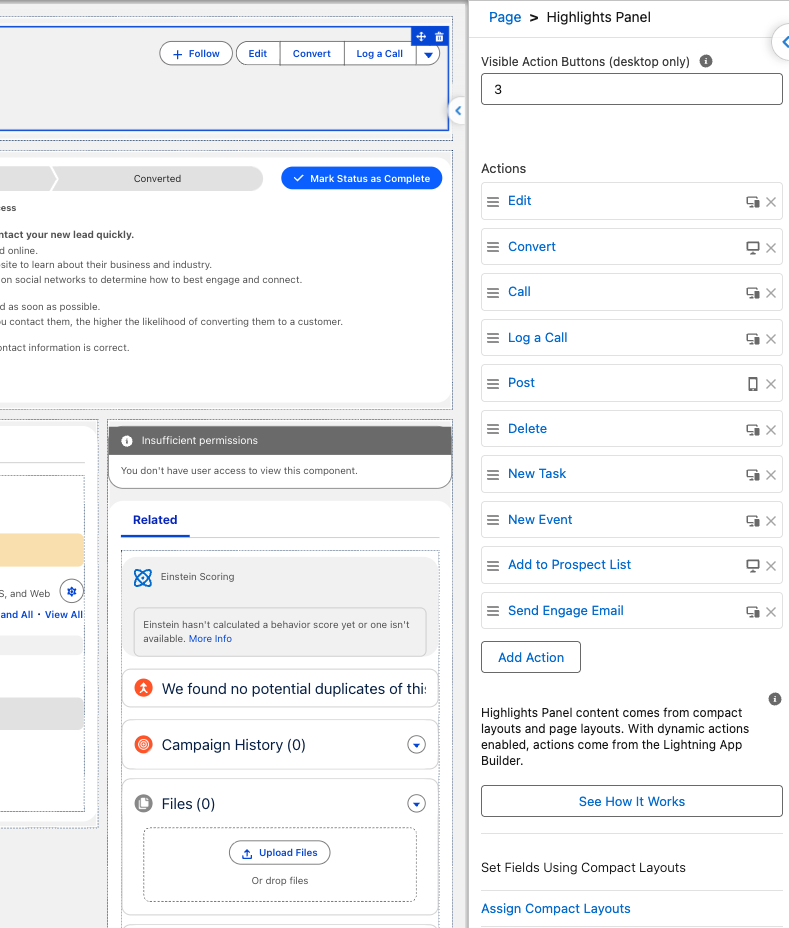Image resolution: width=789 pixels, height=928 pixels.
Task: Remove the Post action
Action: point(771,384)
